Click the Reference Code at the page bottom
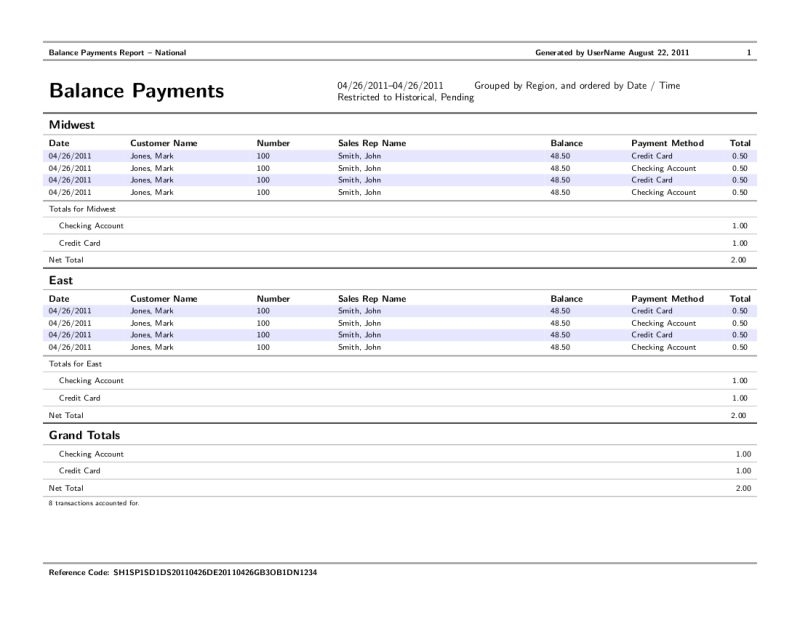This screenshot has height=618, width=800. pyautogui.click(x=180, y=573)
